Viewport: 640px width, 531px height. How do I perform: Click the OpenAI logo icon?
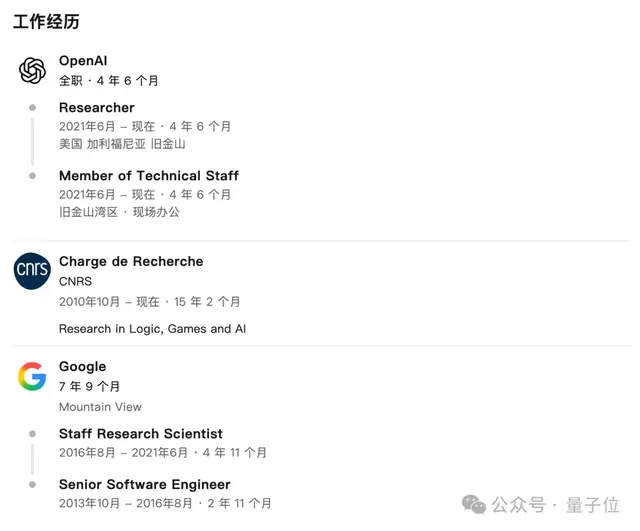tap(32, 71)
